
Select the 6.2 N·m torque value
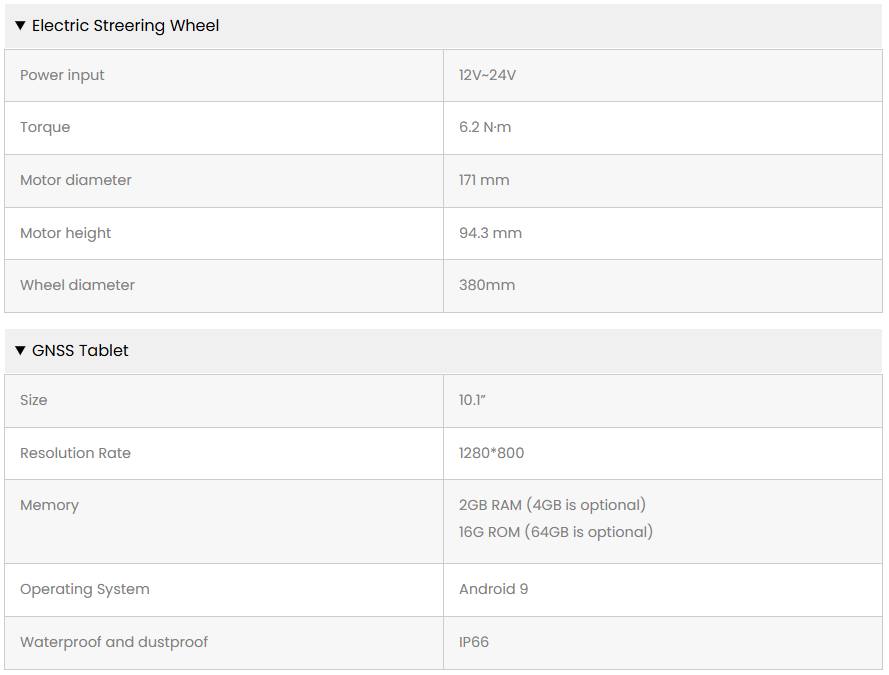click(x=485, y=128)
